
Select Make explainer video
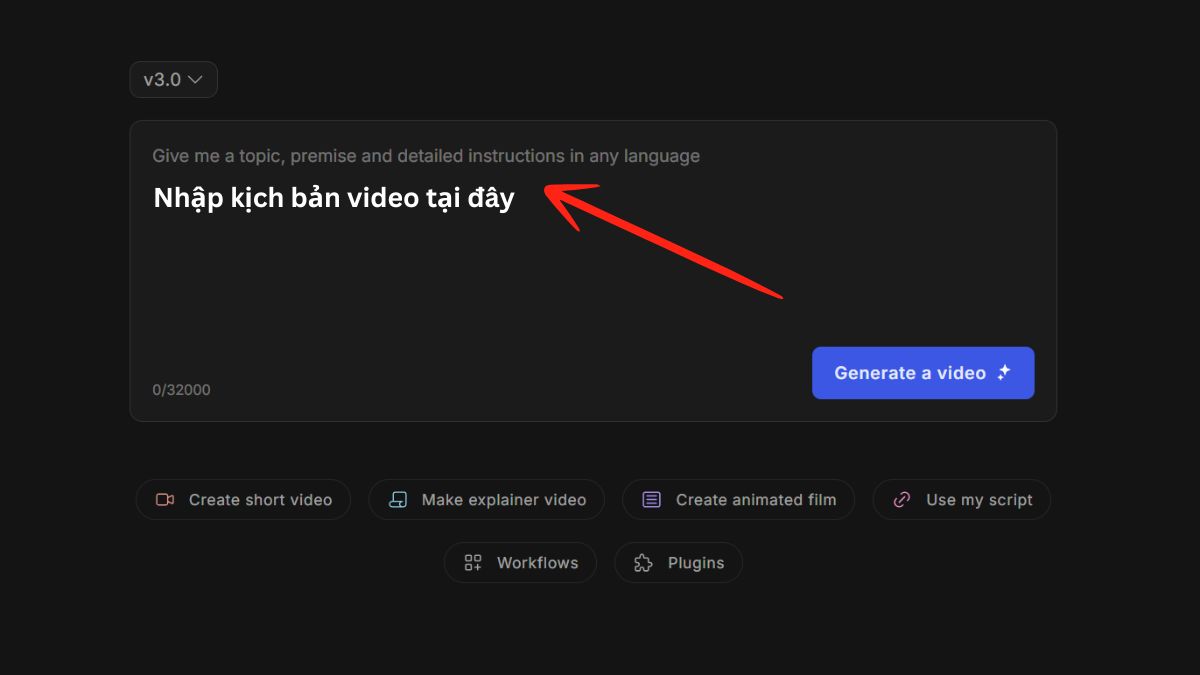pyautogui.click(x=486, y=500)
